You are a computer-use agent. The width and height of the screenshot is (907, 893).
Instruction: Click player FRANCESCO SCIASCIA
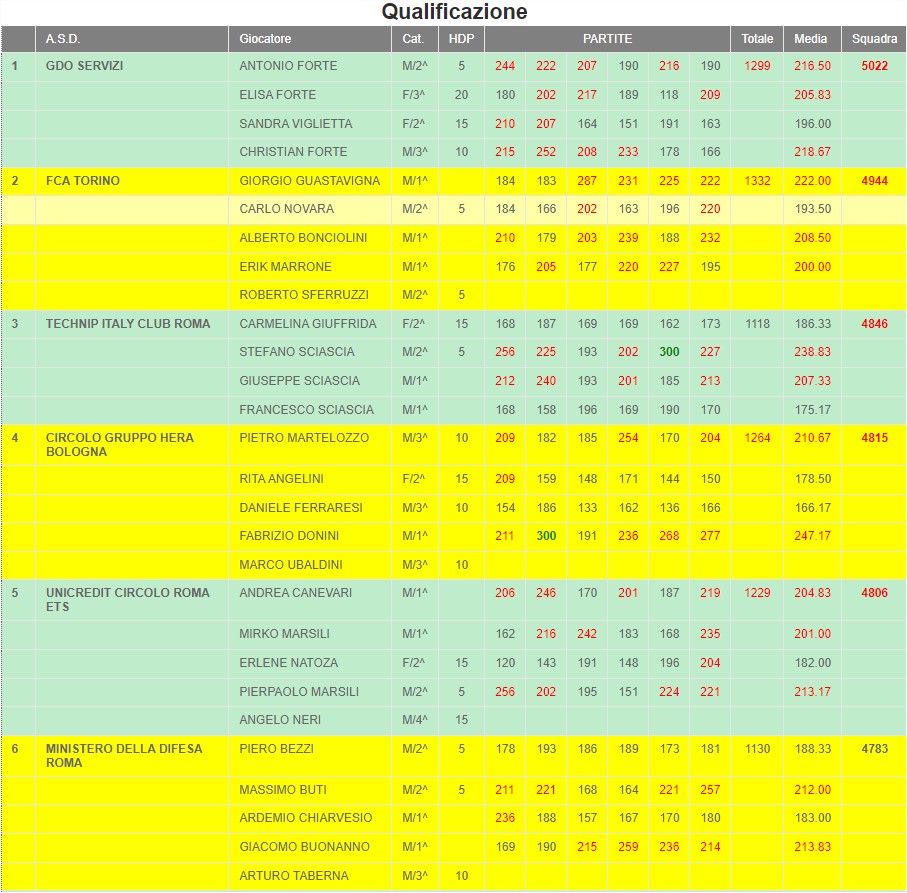pyautogui.click(x=307, y=409)
